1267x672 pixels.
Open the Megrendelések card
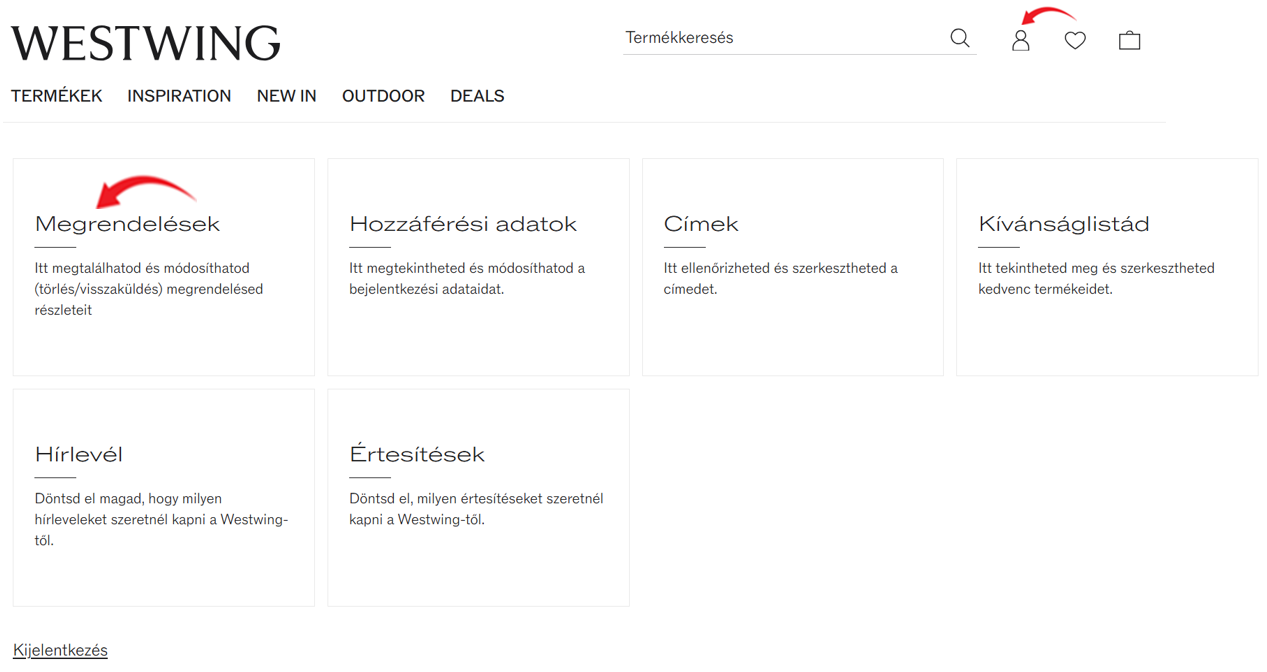(164, 267)
